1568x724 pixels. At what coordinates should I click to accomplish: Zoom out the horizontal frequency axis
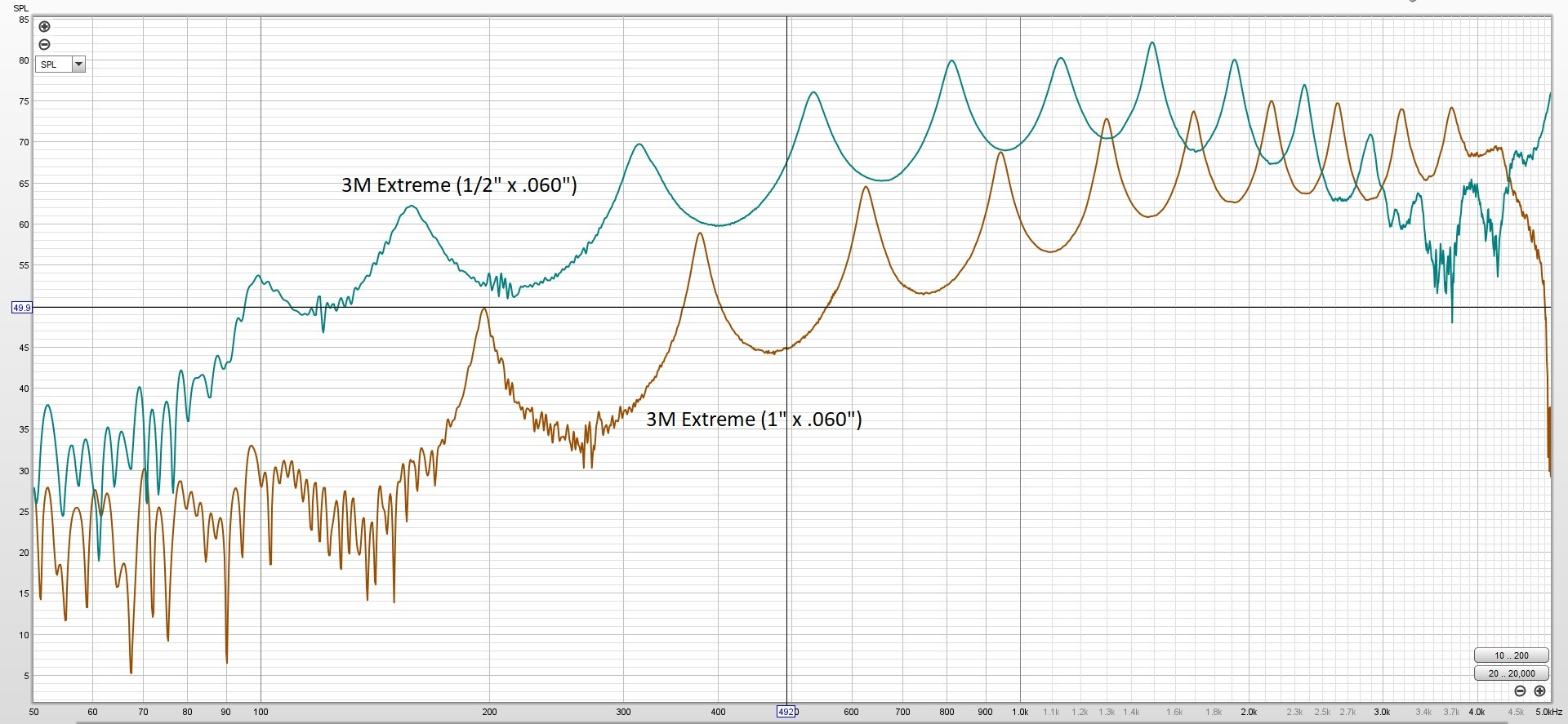click(1520, 691)
